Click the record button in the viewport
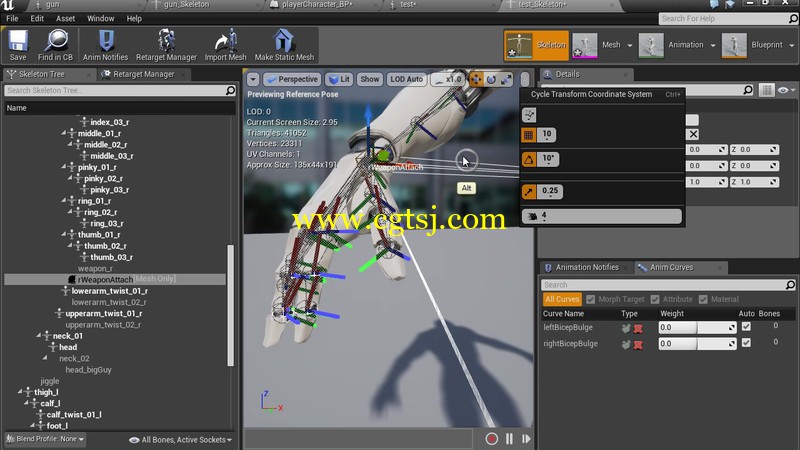Image resolution: width=800 pixels, height=450 pixels. pyautogui.click(x=491, y=439)
